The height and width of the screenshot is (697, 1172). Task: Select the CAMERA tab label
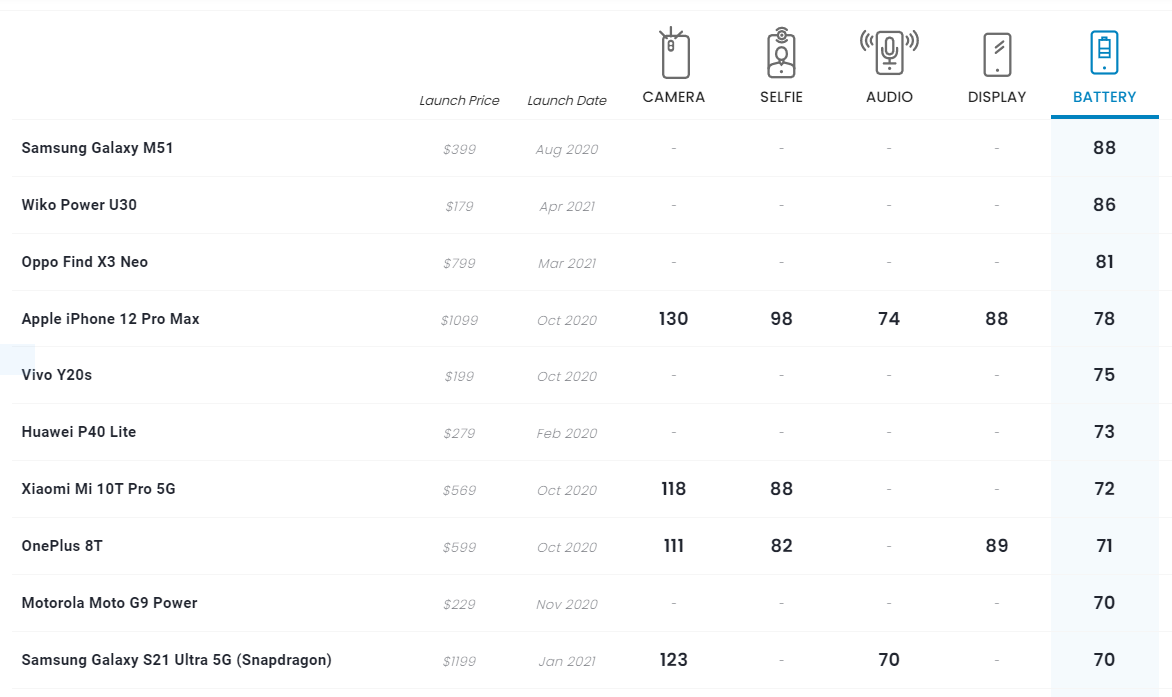click(x=674, y=97)
